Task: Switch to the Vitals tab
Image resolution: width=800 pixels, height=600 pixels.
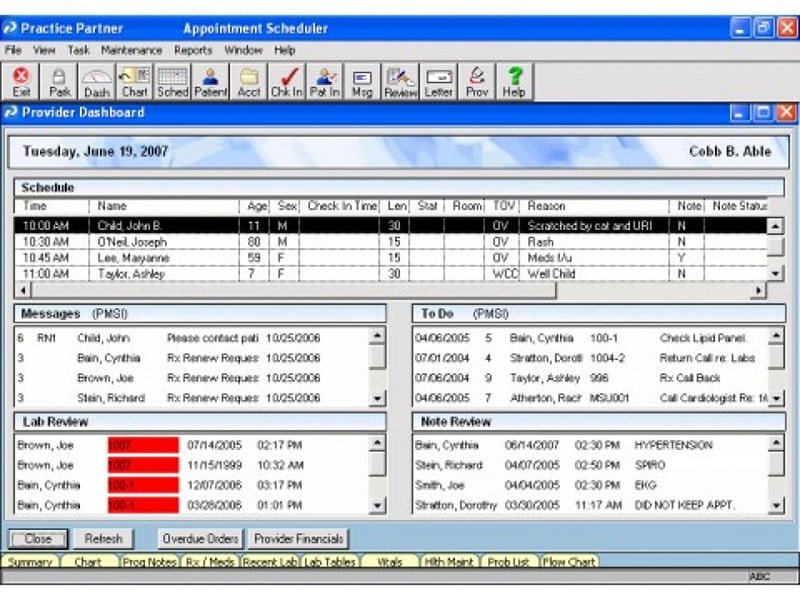Action: click(389, 562)
